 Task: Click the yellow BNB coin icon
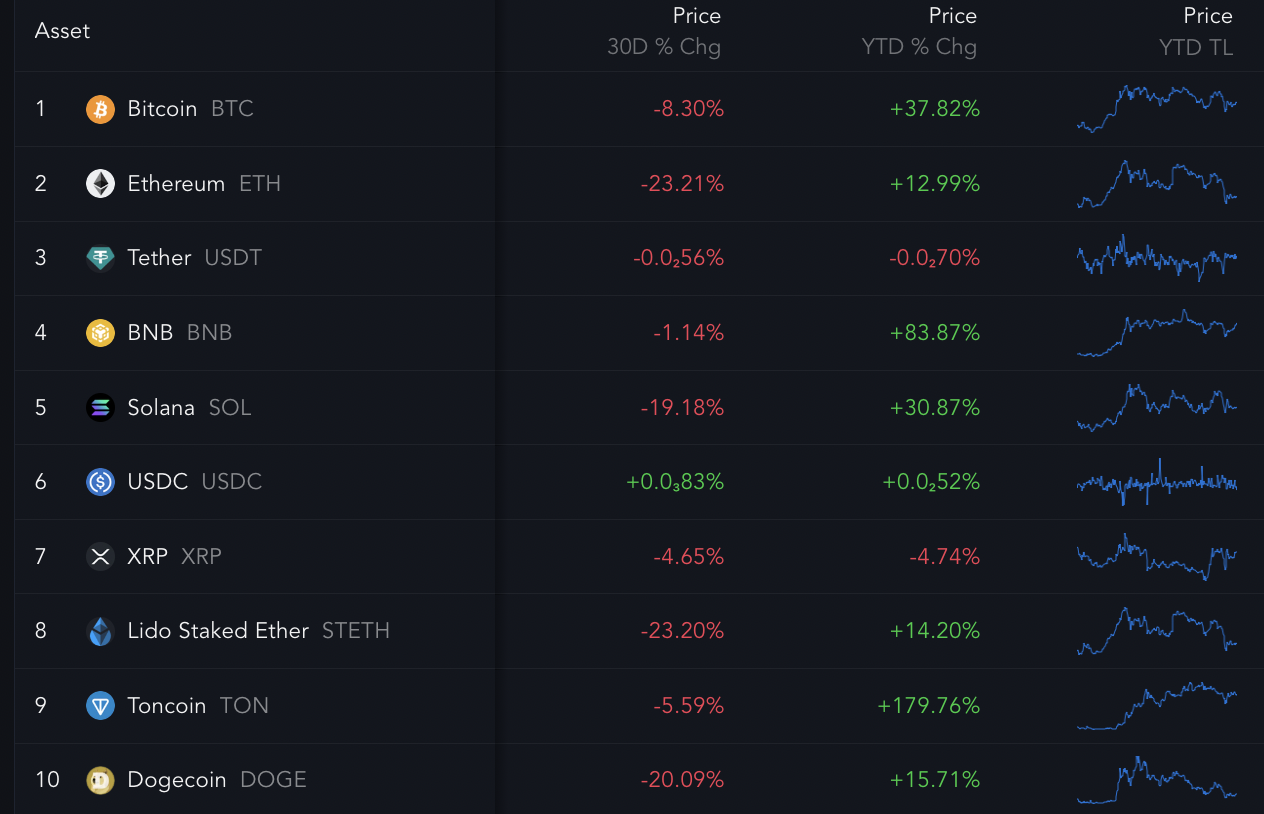coord(100,333)
